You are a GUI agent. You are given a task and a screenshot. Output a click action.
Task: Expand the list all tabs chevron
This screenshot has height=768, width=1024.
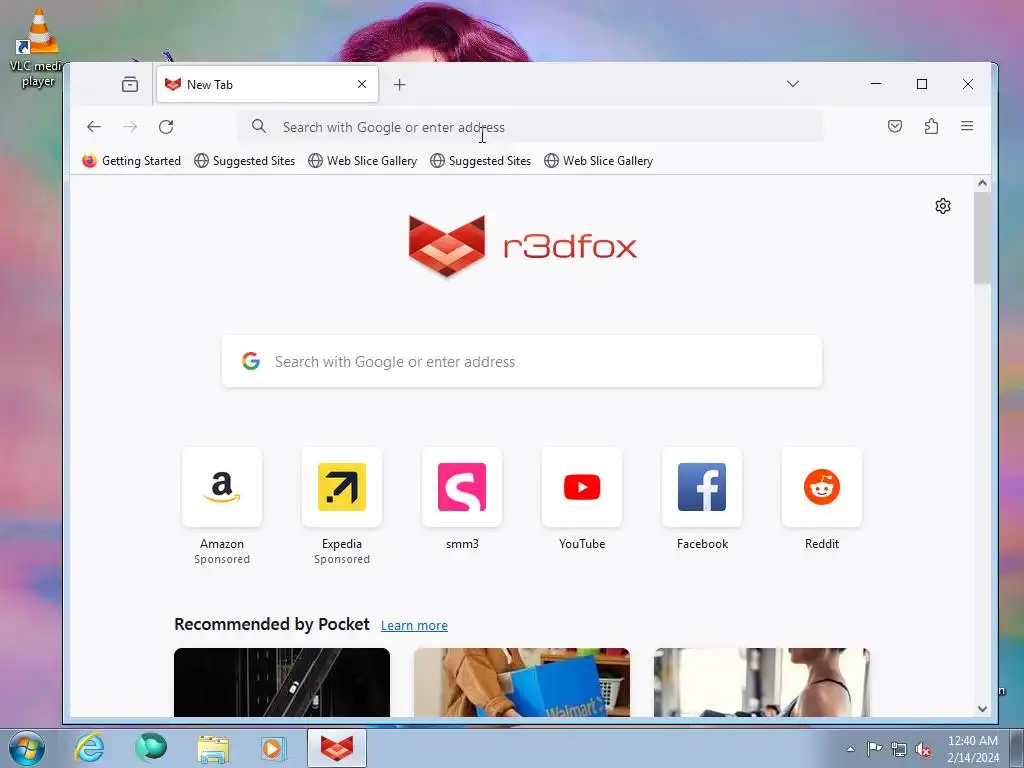(x=793, y=84)
